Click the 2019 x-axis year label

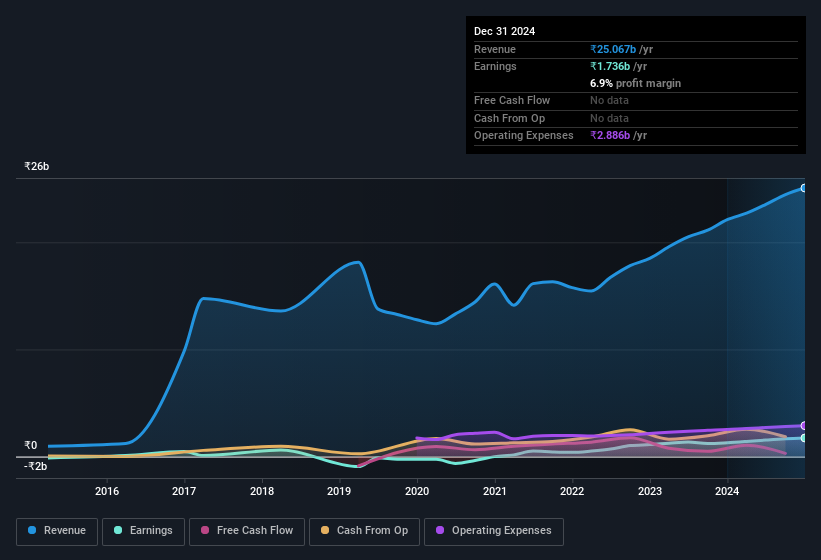pyautogui.click(x=339, y=491)
